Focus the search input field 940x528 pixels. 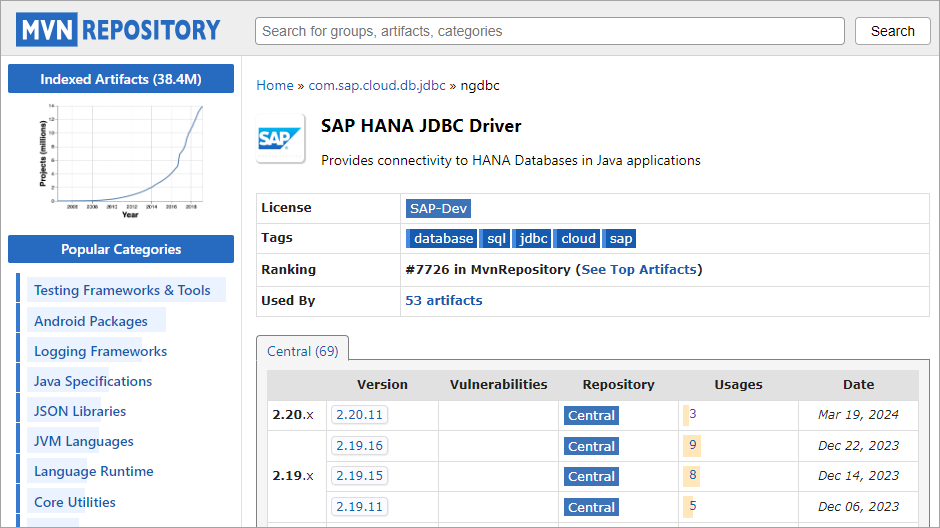point(550,31)
